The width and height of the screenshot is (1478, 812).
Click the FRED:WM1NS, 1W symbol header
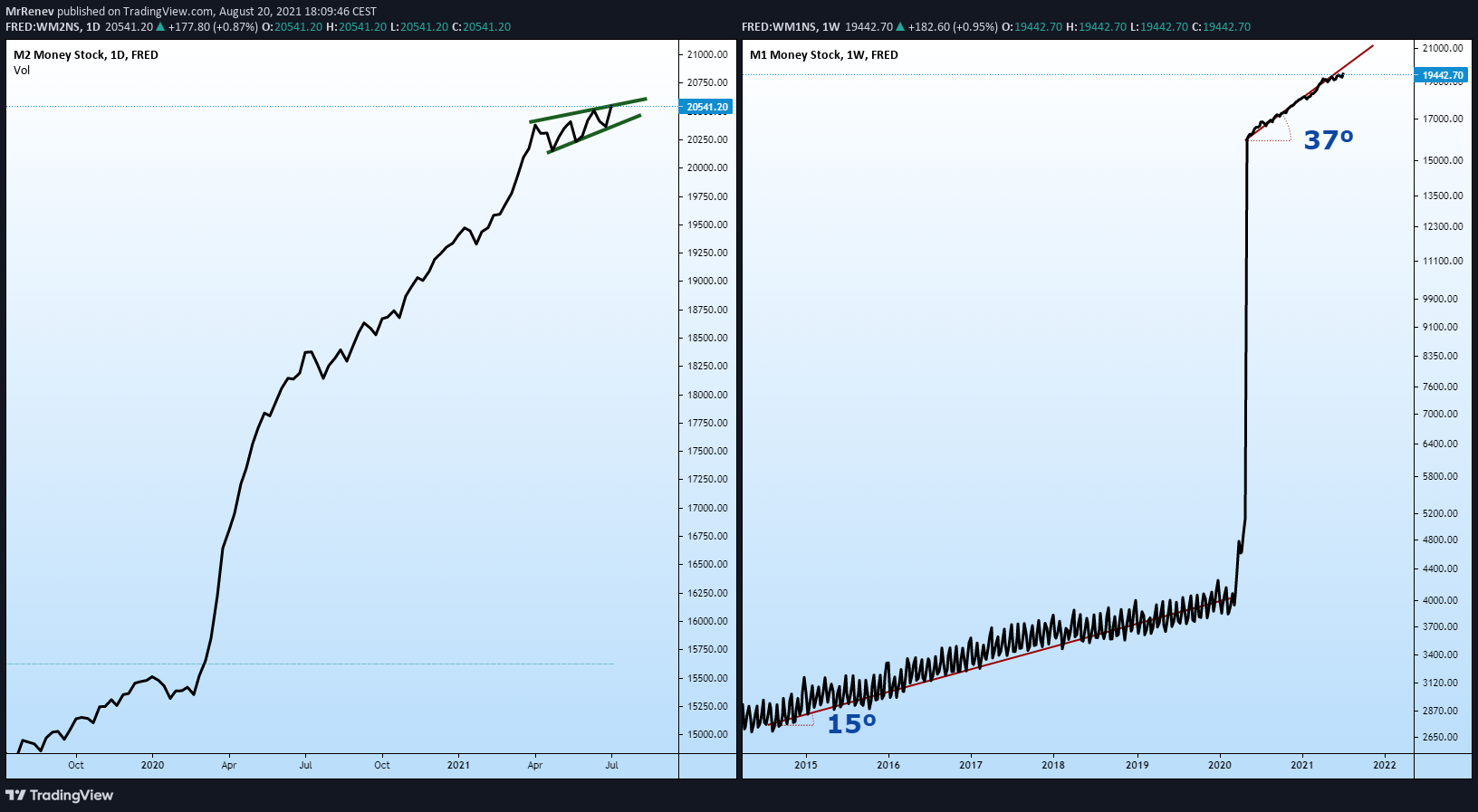click(791, 27)
